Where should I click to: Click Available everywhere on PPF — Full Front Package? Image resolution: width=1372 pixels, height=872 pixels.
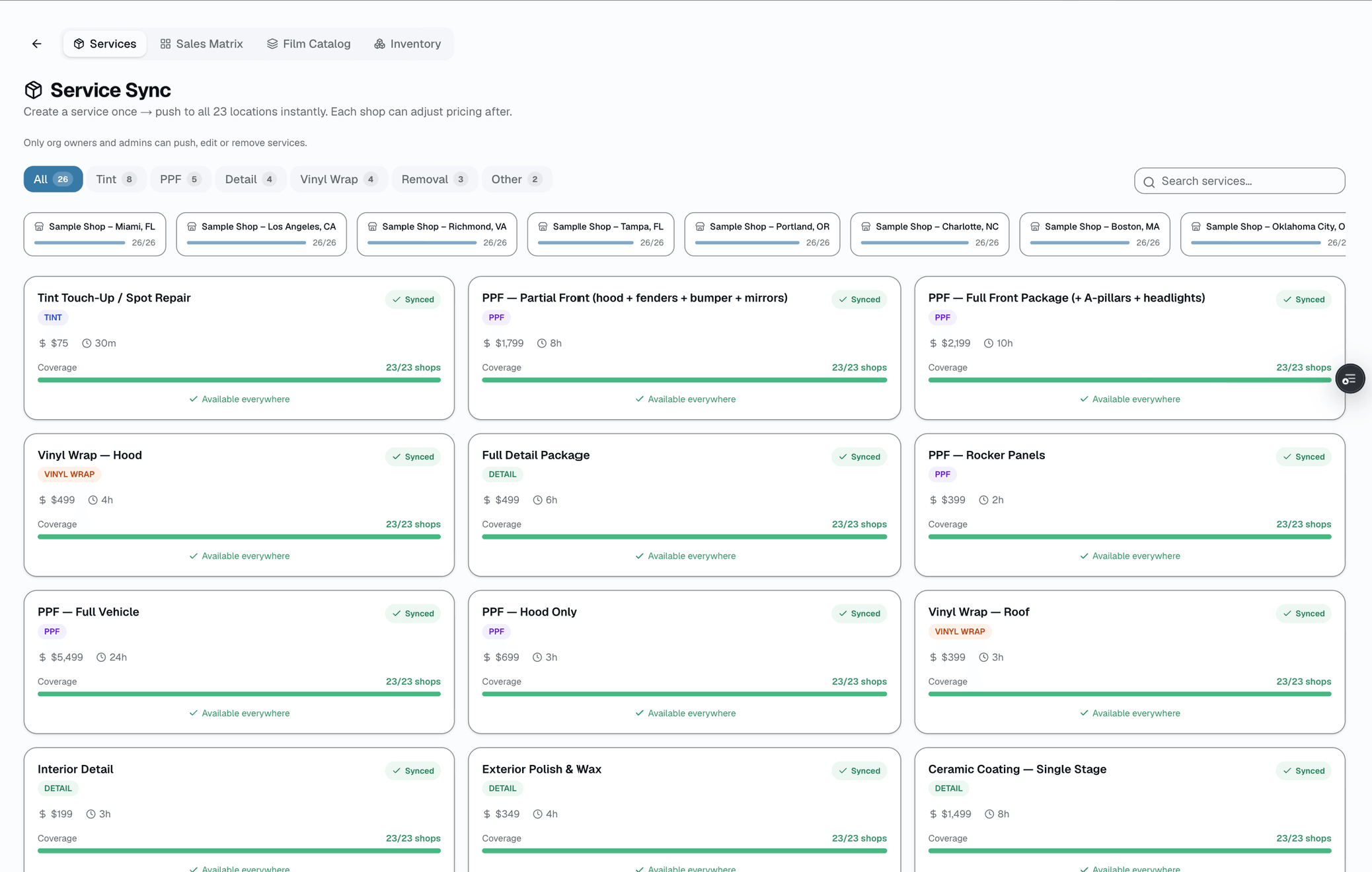(x=1130, y=399)
